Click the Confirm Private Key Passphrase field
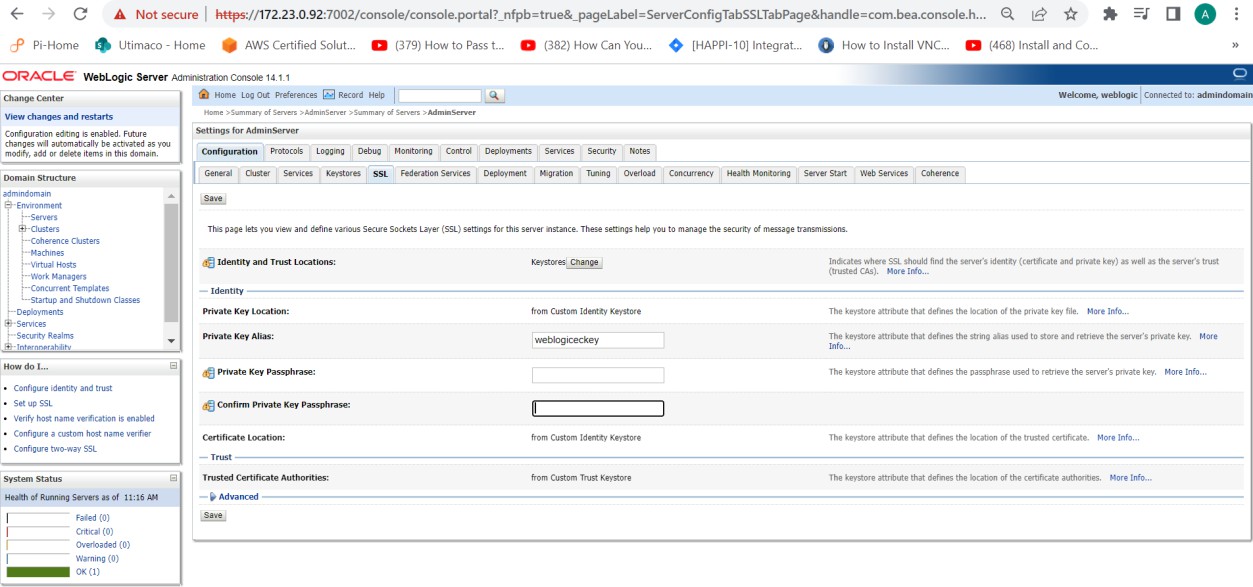 coord(598,408)
